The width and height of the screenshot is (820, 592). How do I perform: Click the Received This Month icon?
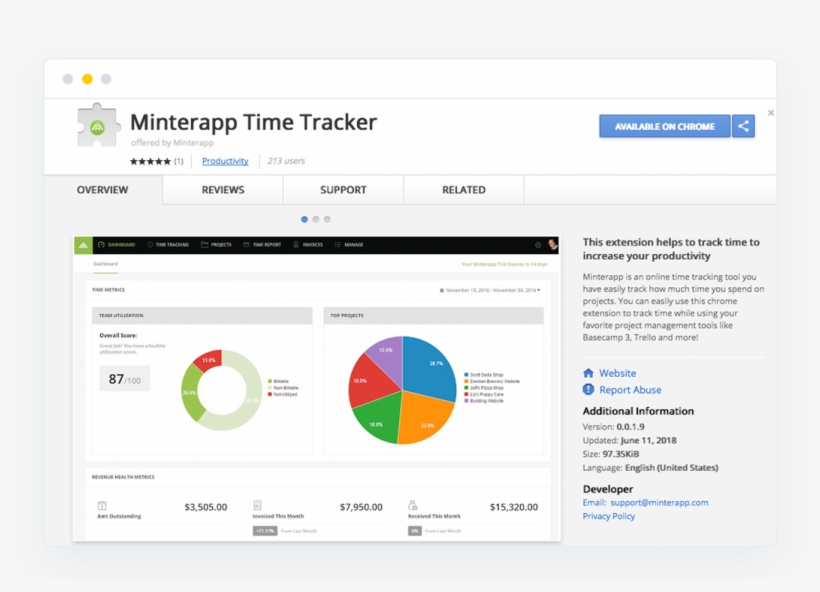click(413, 505)
